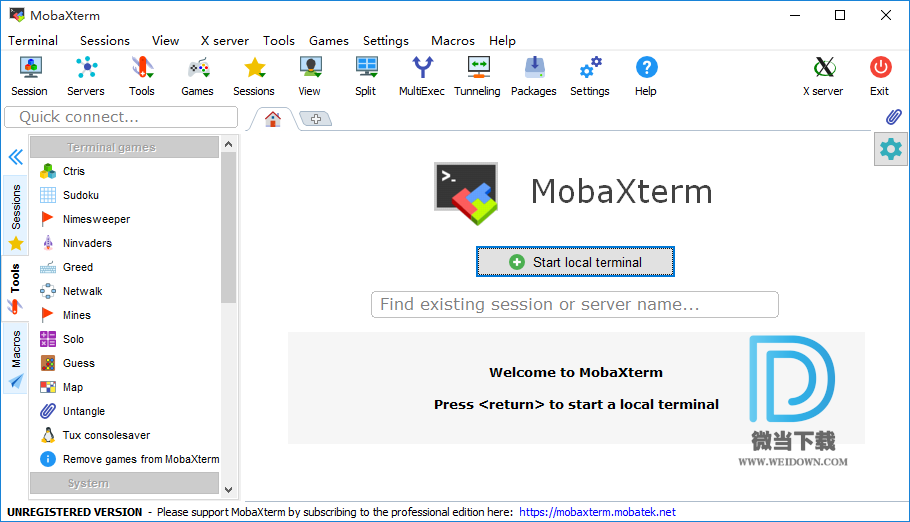Select the Split toolbar icon

[366, 76]
